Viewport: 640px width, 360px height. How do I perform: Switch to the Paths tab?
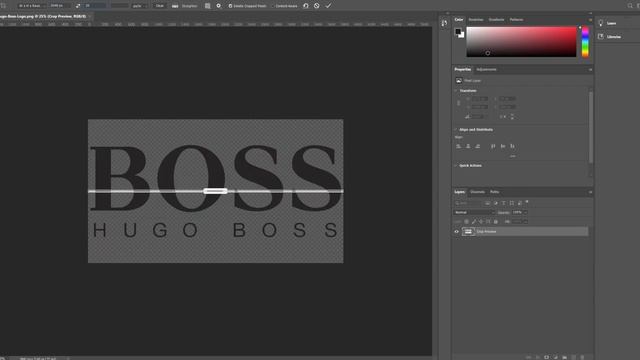click(x=494, y=192)
